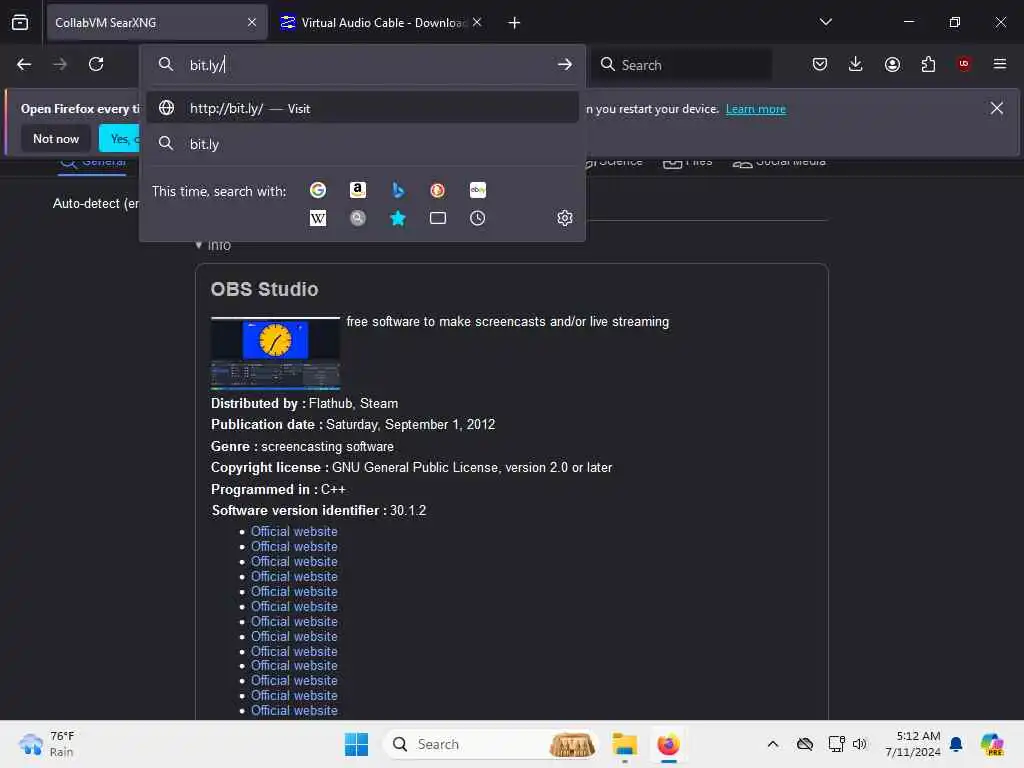The image size is (1024, 768).
Task: Open the Downloads panel
Action: coord(856,64)
